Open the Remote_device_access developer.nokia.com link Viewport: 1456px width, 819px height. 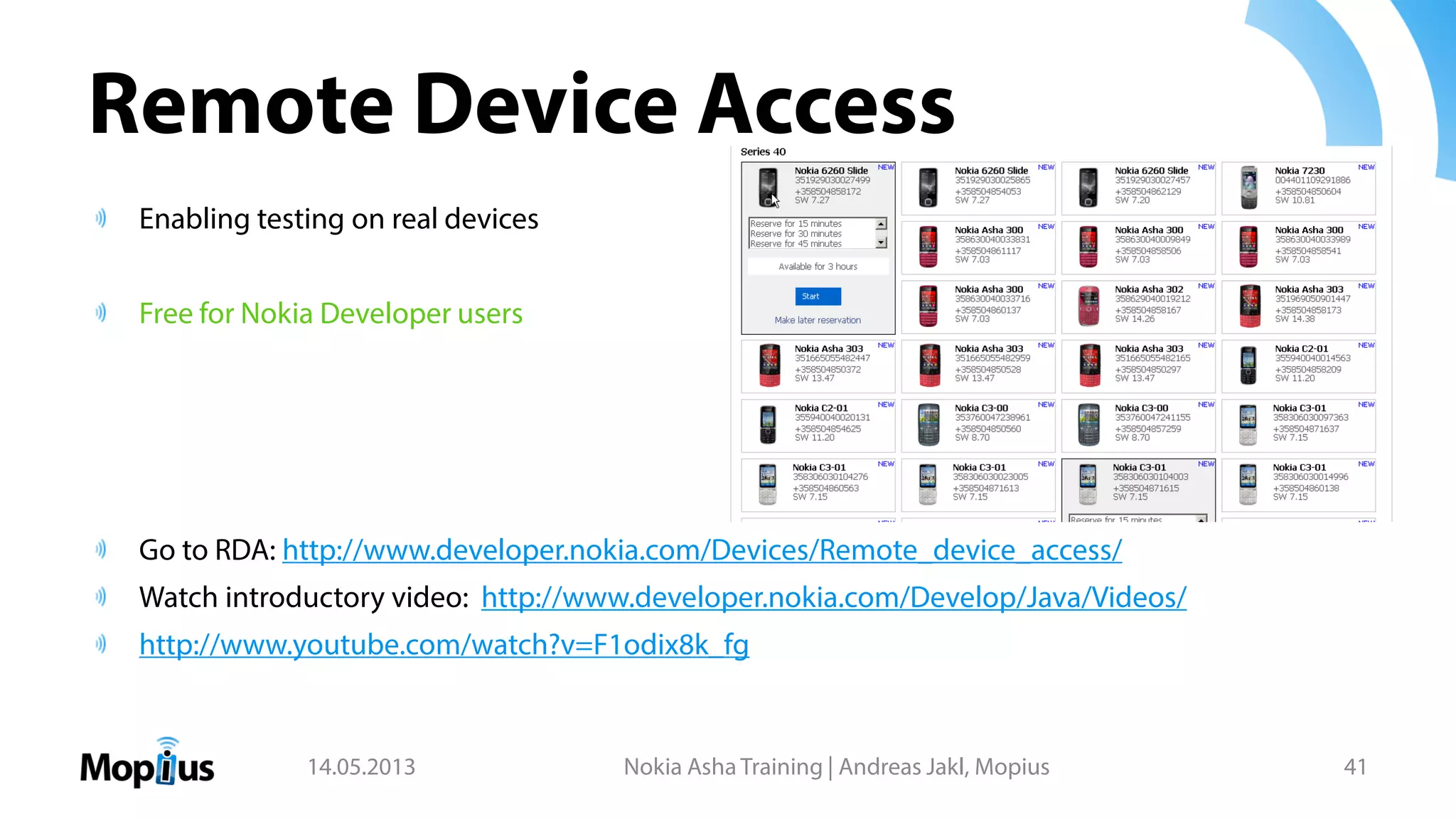[702, 550]
